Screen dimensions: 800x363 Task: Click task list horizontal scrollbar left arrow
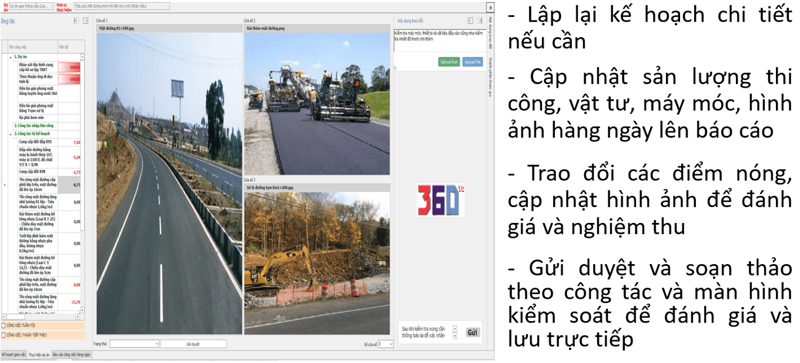click(5, 316)
